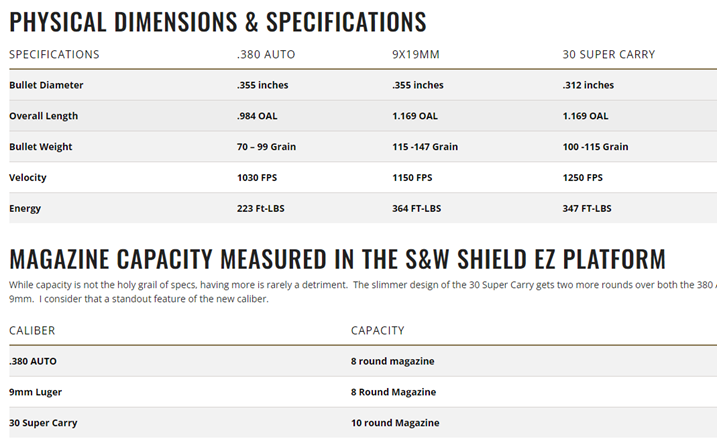Select the Velocity row label
The image size is (717, 445).
(28, 177)
